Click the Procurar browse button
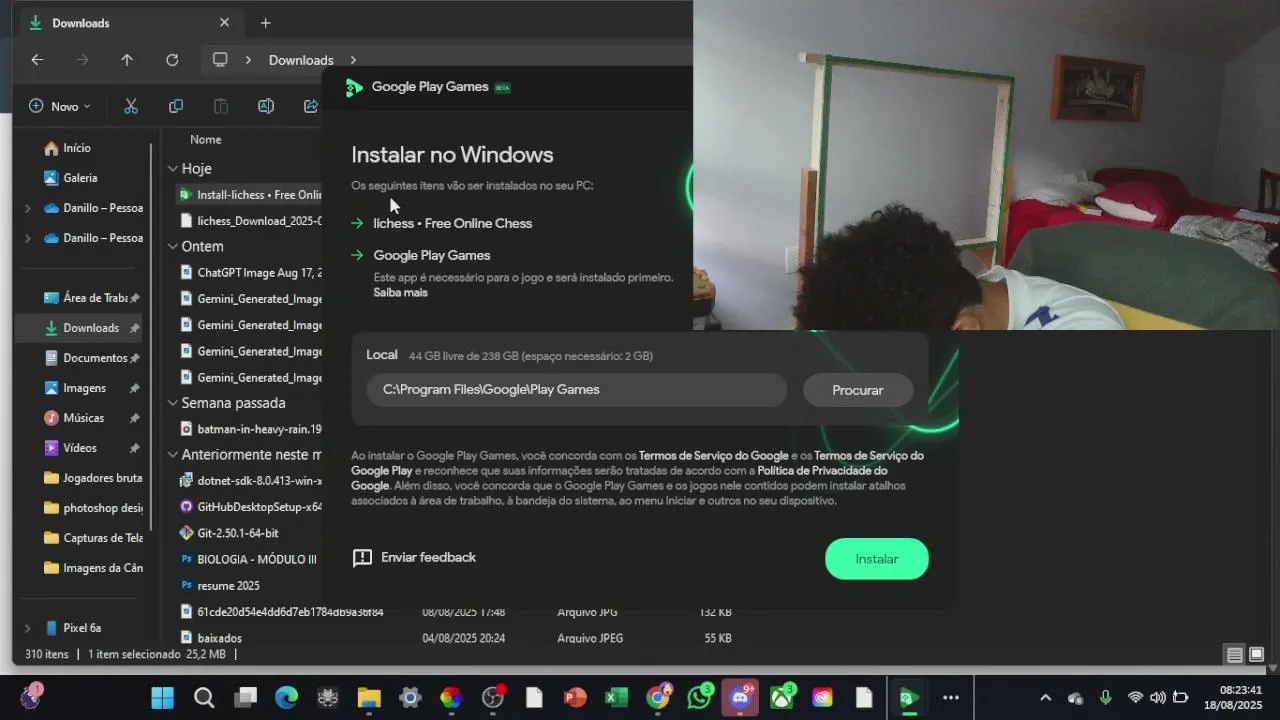The width and height of the screenshot is (1280, 720). pyautogui.click(x=858, y=390)
